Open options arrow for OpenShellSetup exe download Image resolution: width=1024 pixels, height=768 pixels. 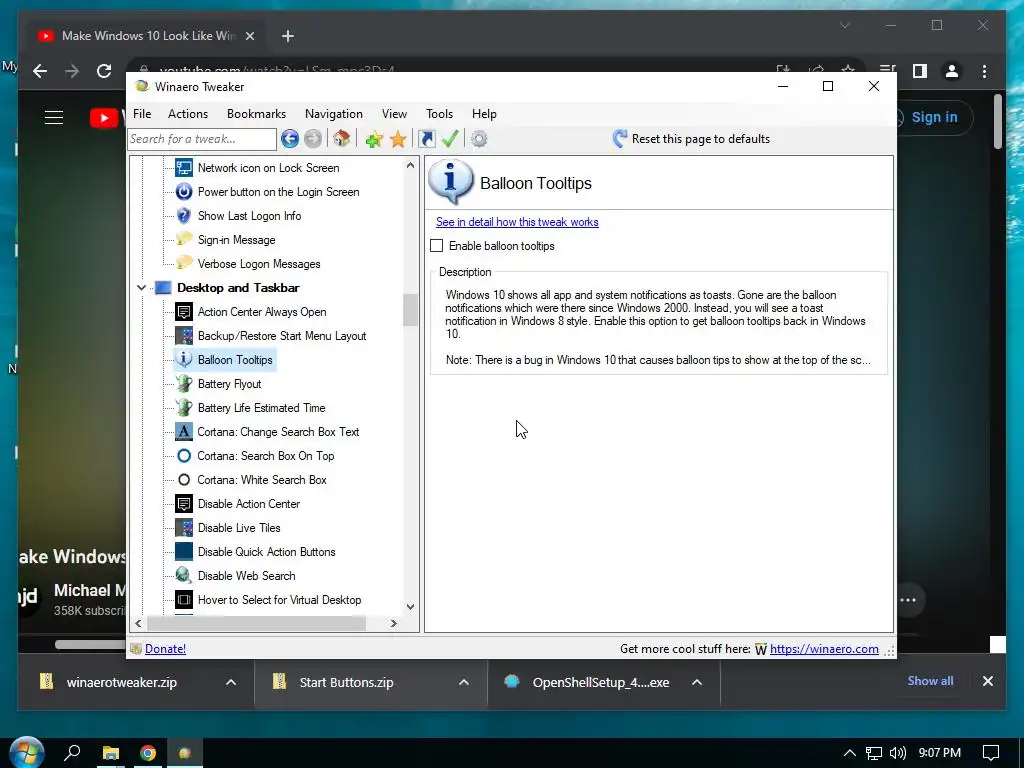pyautogui.click(x=697, y=682)
